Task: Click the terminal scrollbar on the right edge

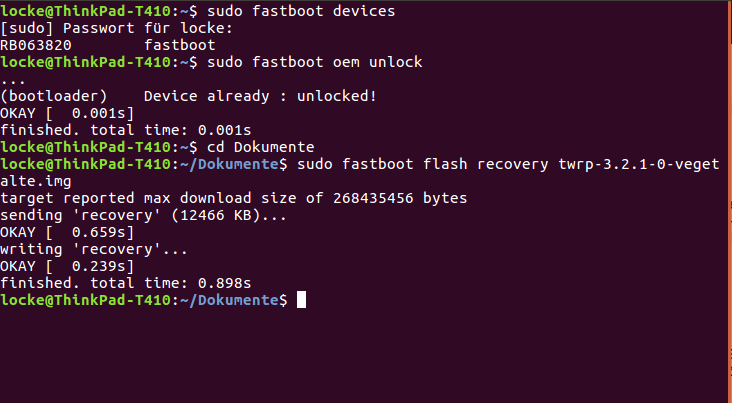Action: click(730, 201)
